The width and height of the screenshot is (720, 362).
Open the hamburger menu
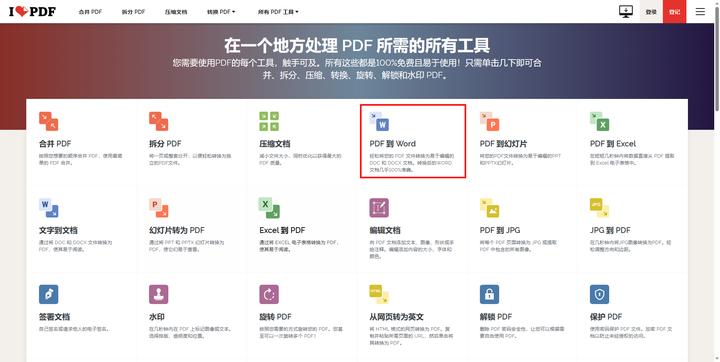point(700,11)
